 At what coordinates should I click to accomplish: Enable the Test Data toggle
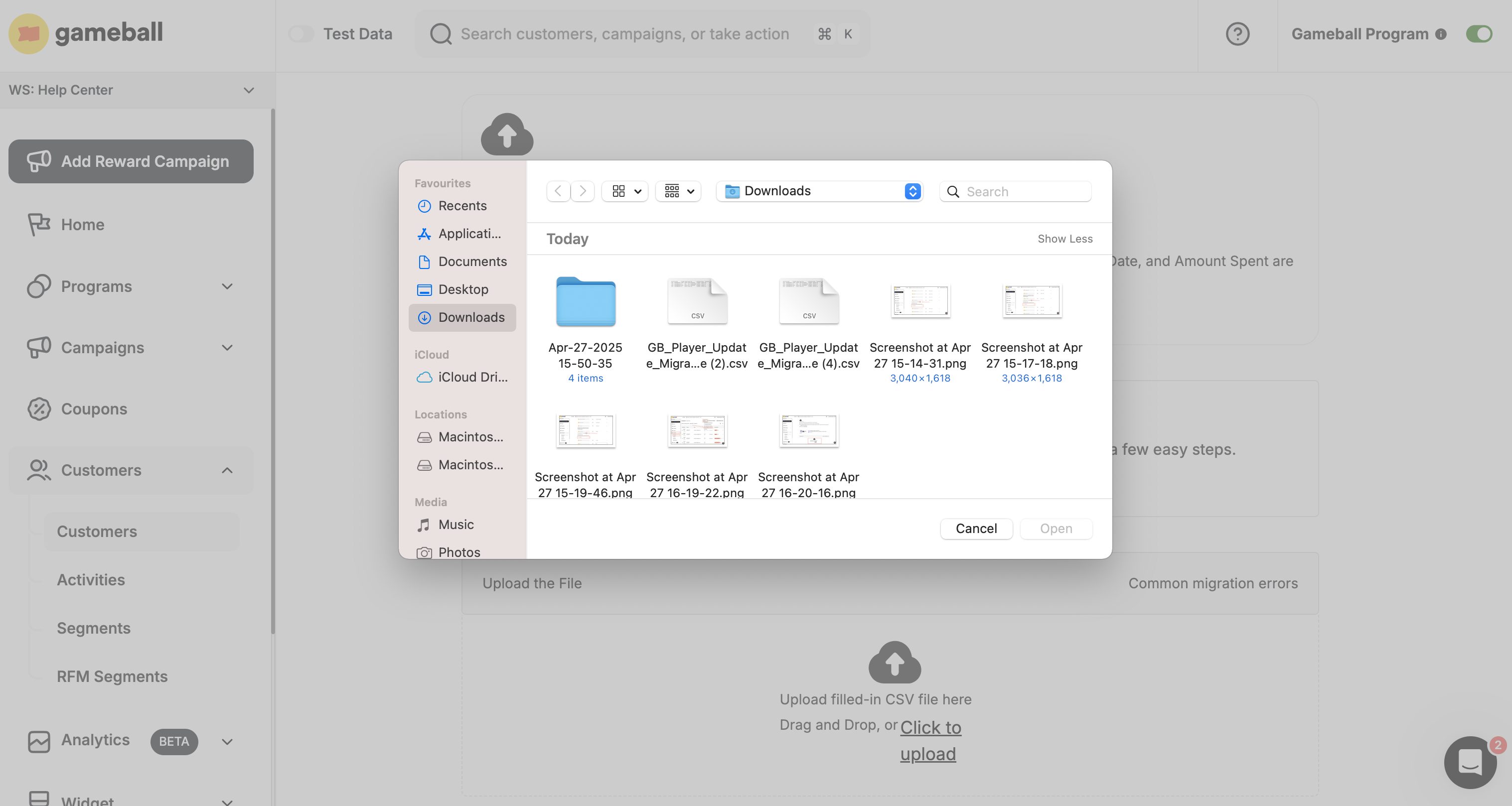click(x=301, y=33)
